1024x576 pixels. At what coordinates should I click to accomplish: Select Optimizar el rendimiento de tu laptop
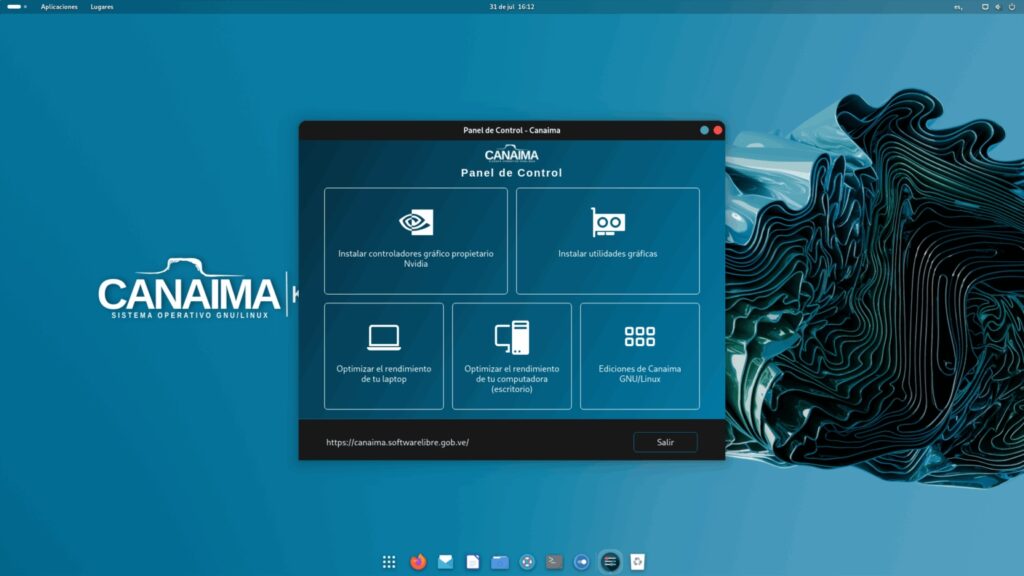383,356
